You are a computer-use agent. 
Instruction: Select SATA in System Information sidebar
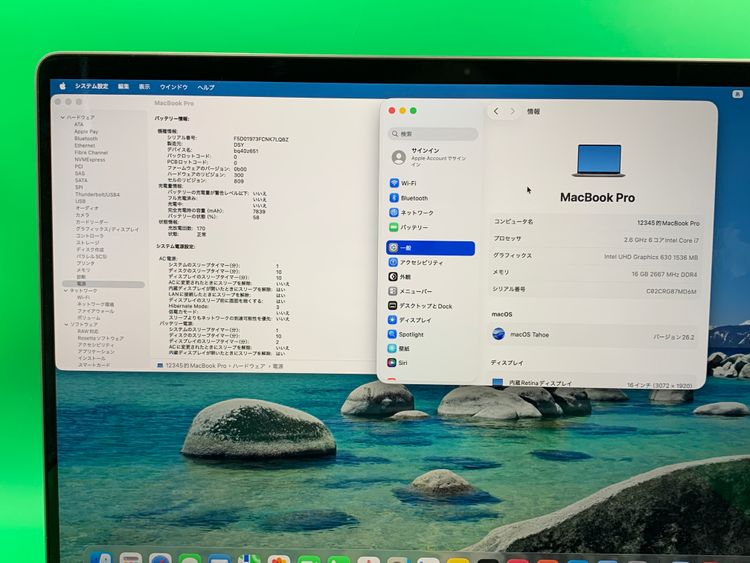pos(81,180)
